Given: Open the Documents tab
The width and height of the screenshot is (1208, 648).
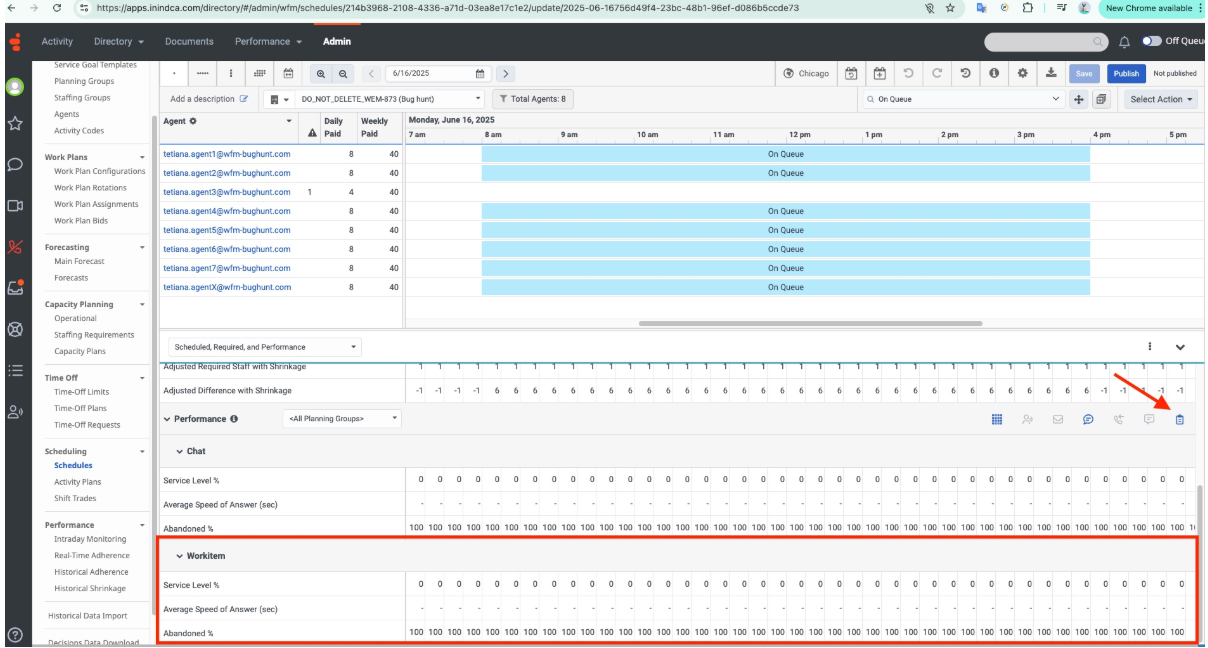Looking at the screenshot, I should (189, 42).
